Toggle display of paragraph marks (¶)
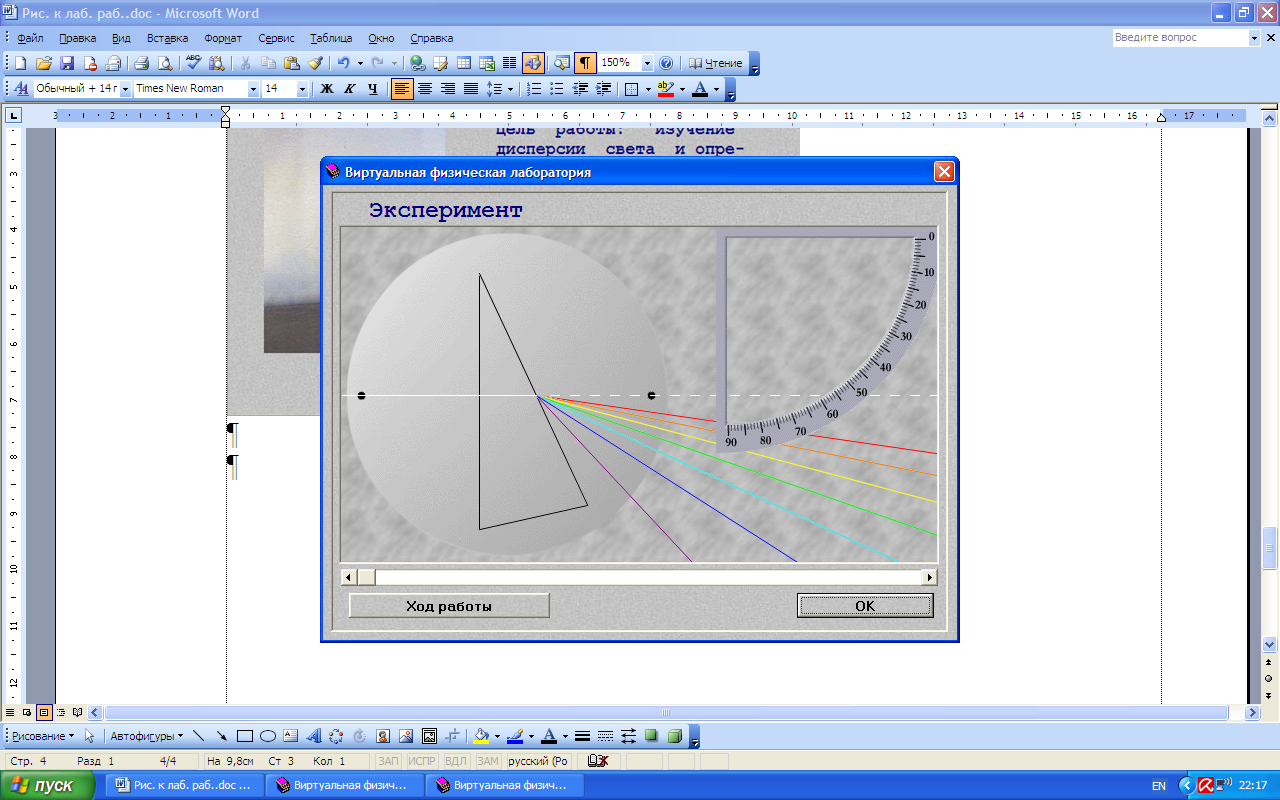 585,63
